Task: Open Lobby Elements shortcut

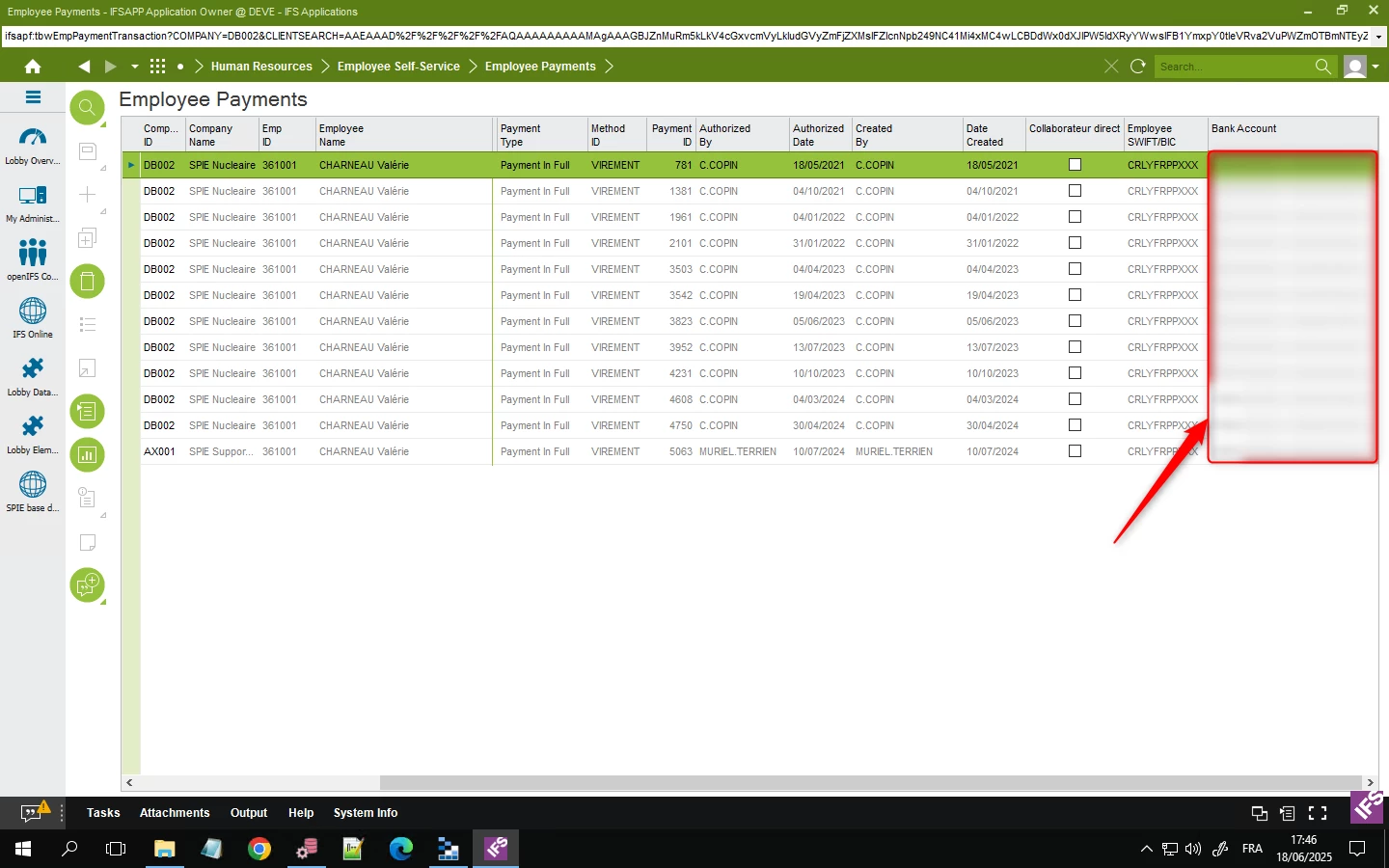Action: [33, 435]
